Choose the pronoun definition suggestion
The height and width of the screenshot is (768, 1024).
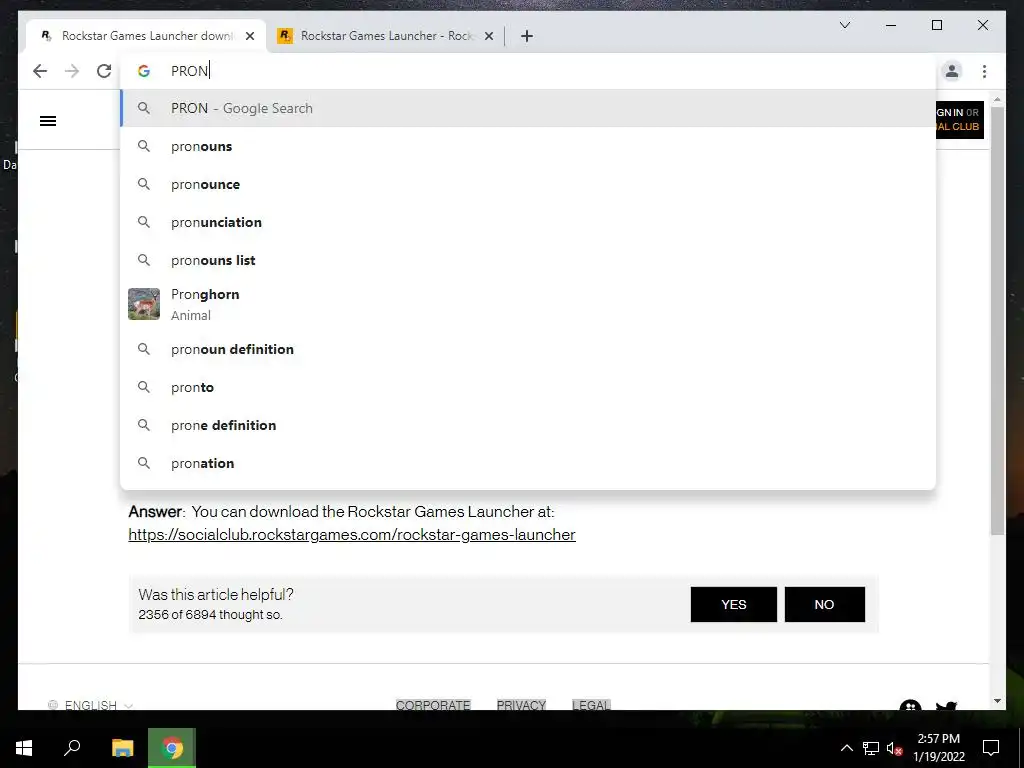pos(528,349)
